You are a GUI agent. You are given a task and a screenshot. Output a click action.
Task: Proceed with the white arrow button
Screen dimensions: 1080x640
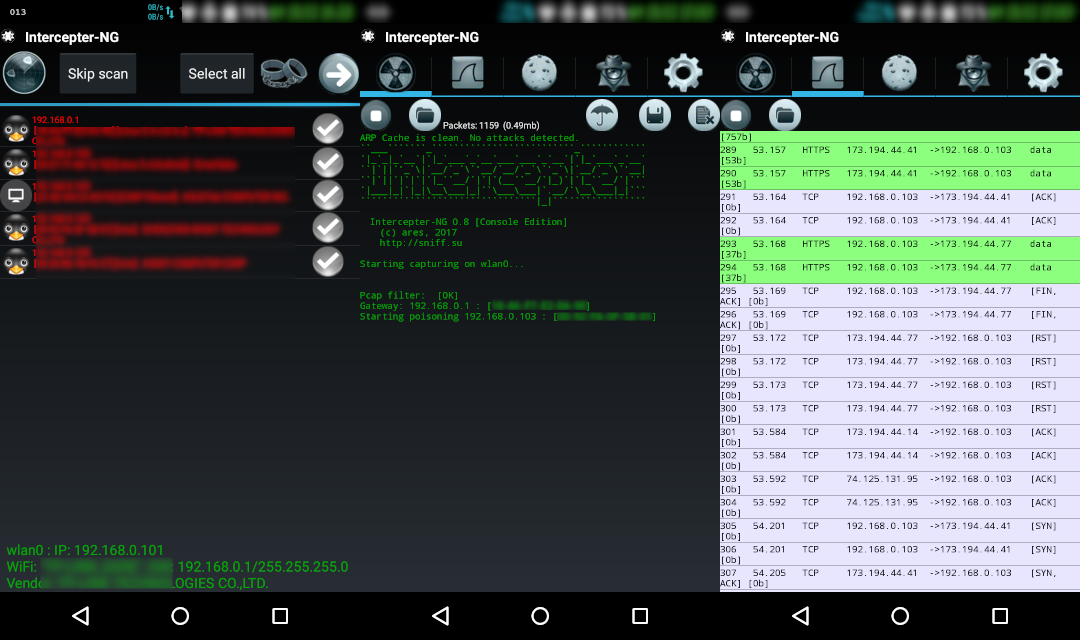338,74
